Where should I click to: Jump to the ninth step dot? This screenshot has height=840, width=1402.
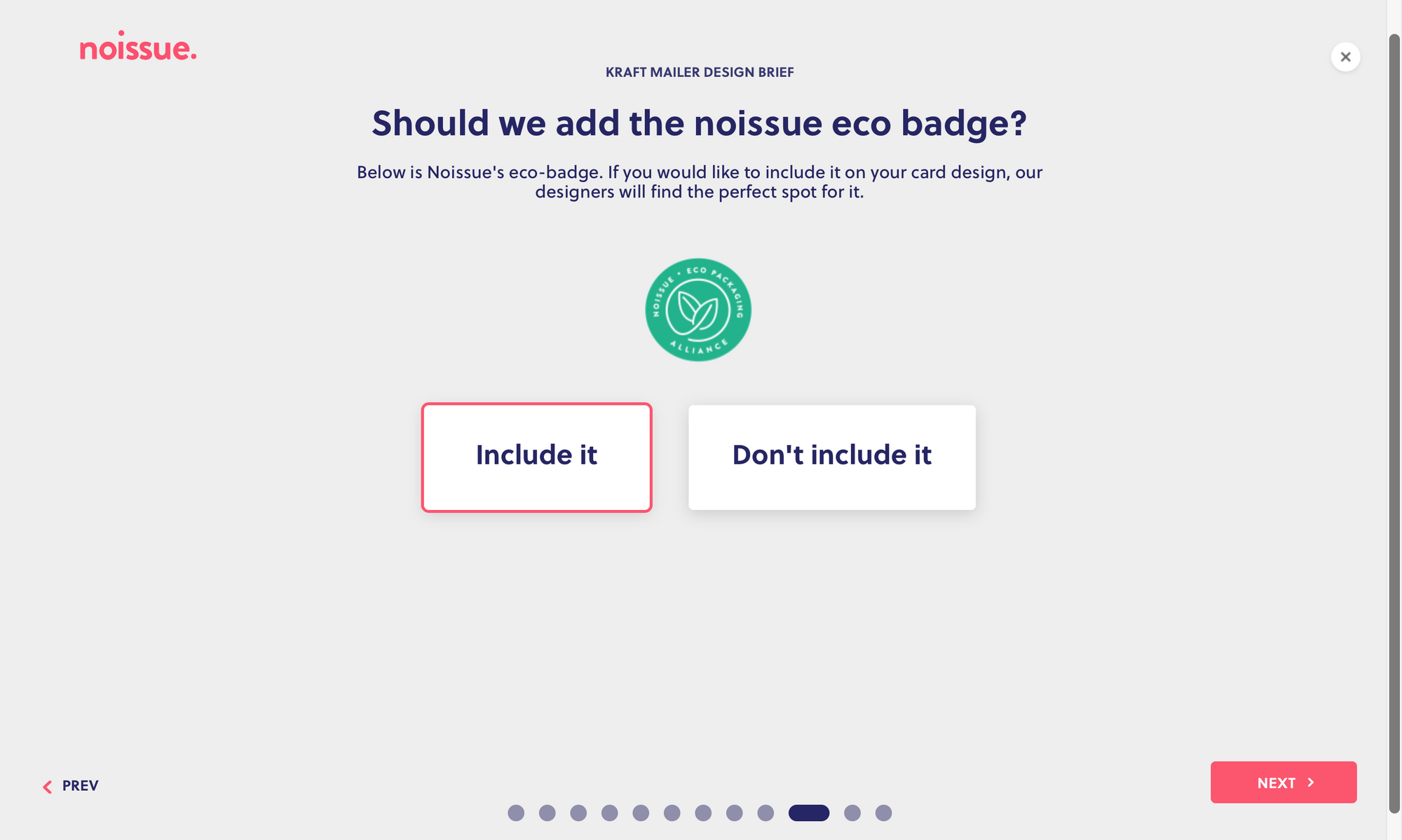pyautogui.click(x=765, y=813)
